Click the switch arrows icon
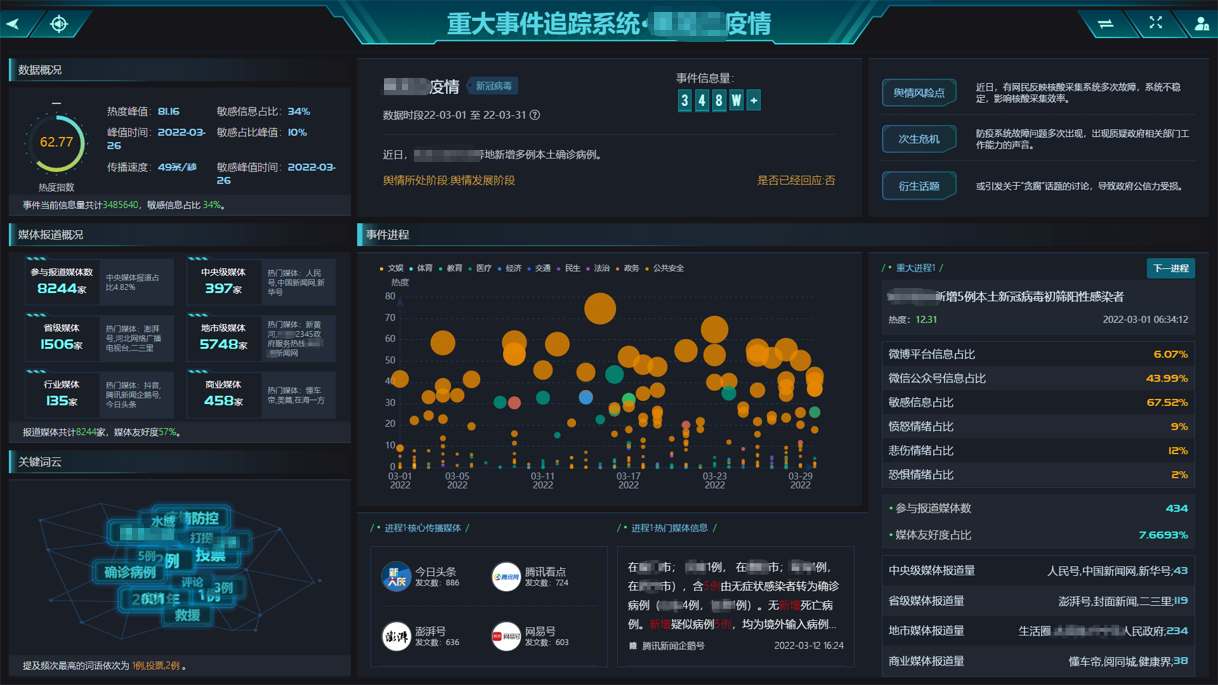The height and width of the screenshot is (685, 1218). (x=1106, y=24)
